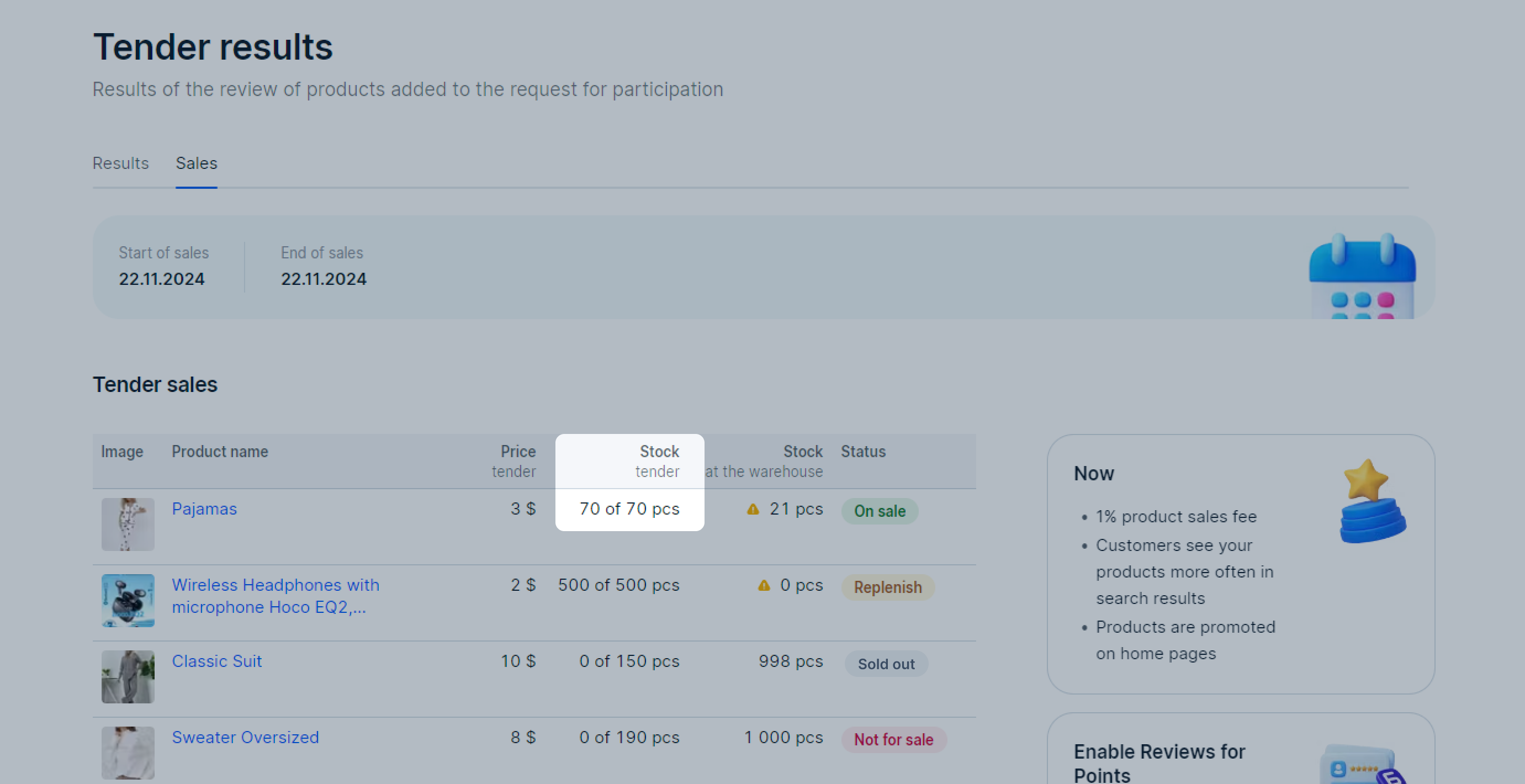Click the 'Tender sales' section heading
The image size is (1525, 784).
[x=155, y=384]
